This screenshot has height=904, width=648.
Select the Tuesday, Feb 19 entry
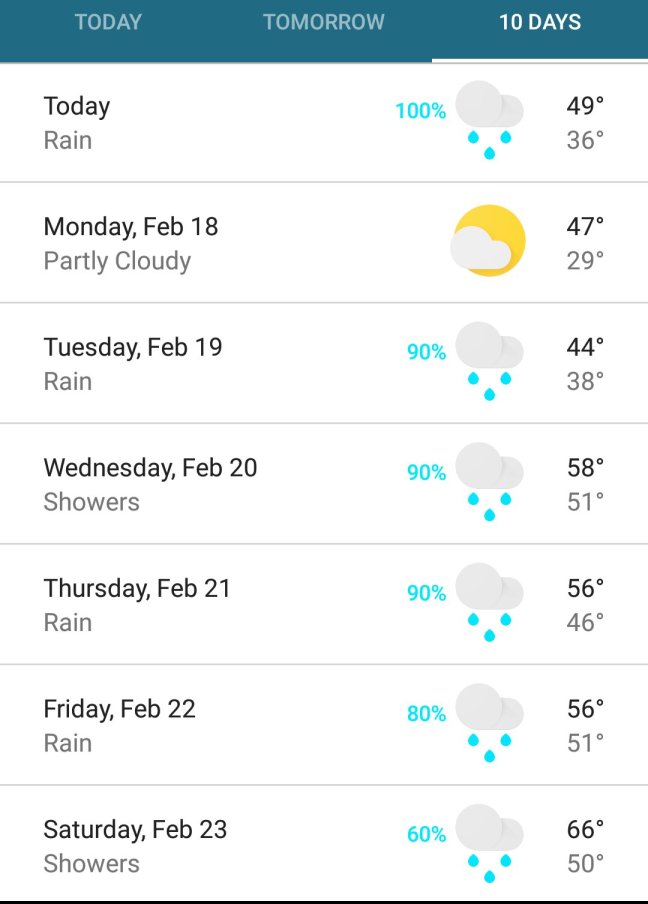point(133,347)
